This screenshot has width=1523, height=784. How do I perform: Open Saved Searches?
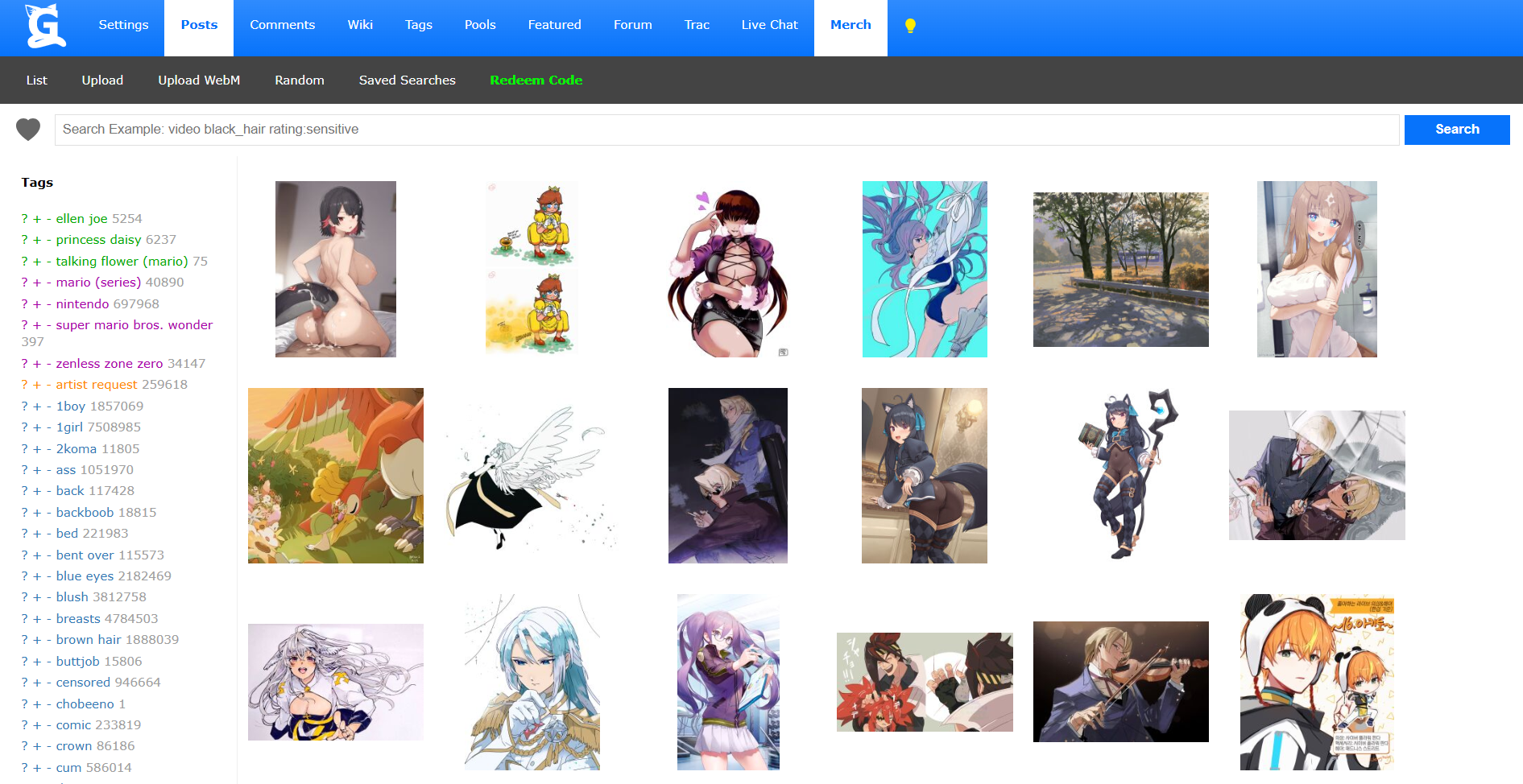pos(407,80)
